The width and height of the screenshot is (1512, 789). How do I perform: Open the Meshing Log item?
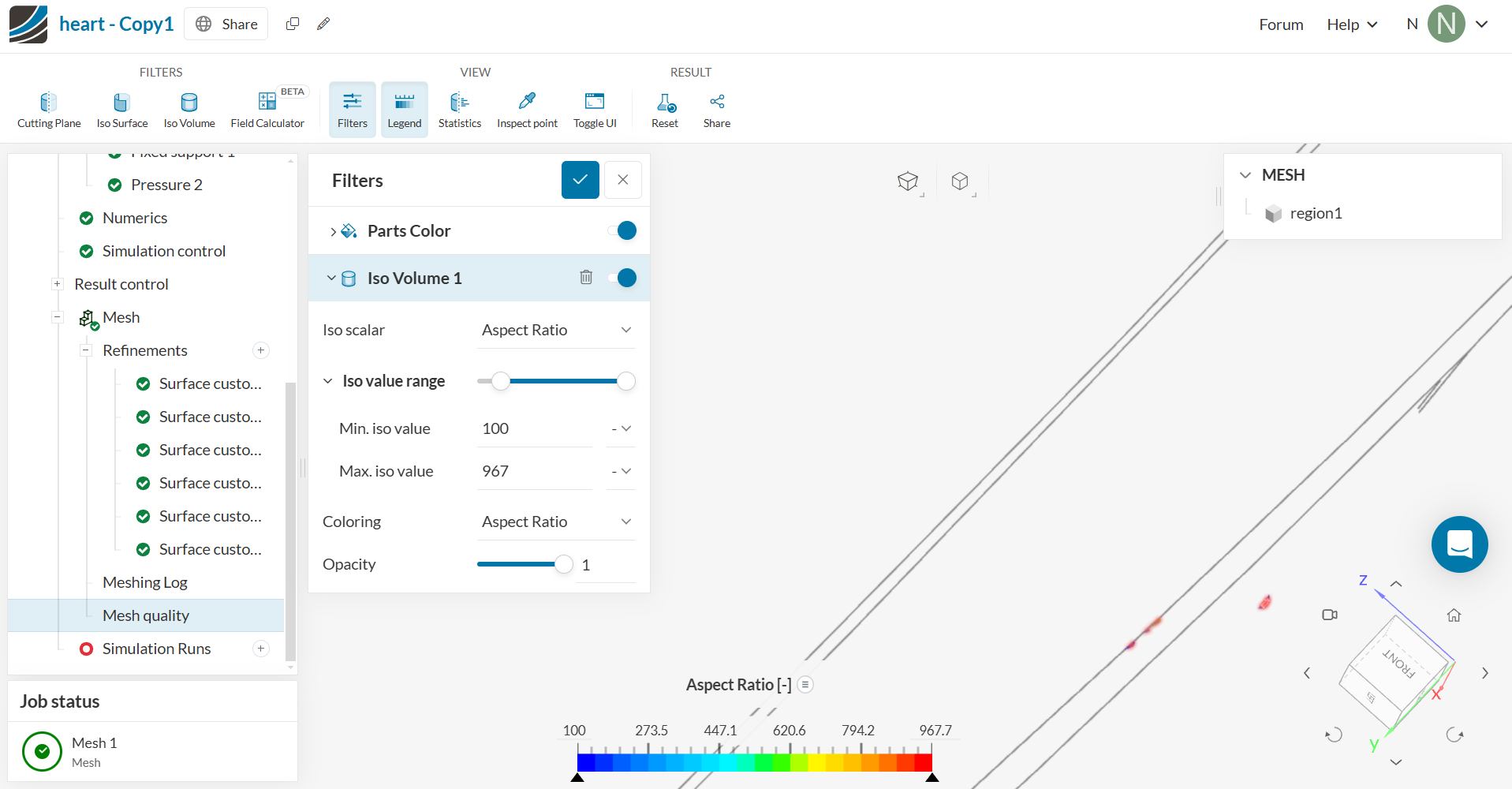click(145, 582)
